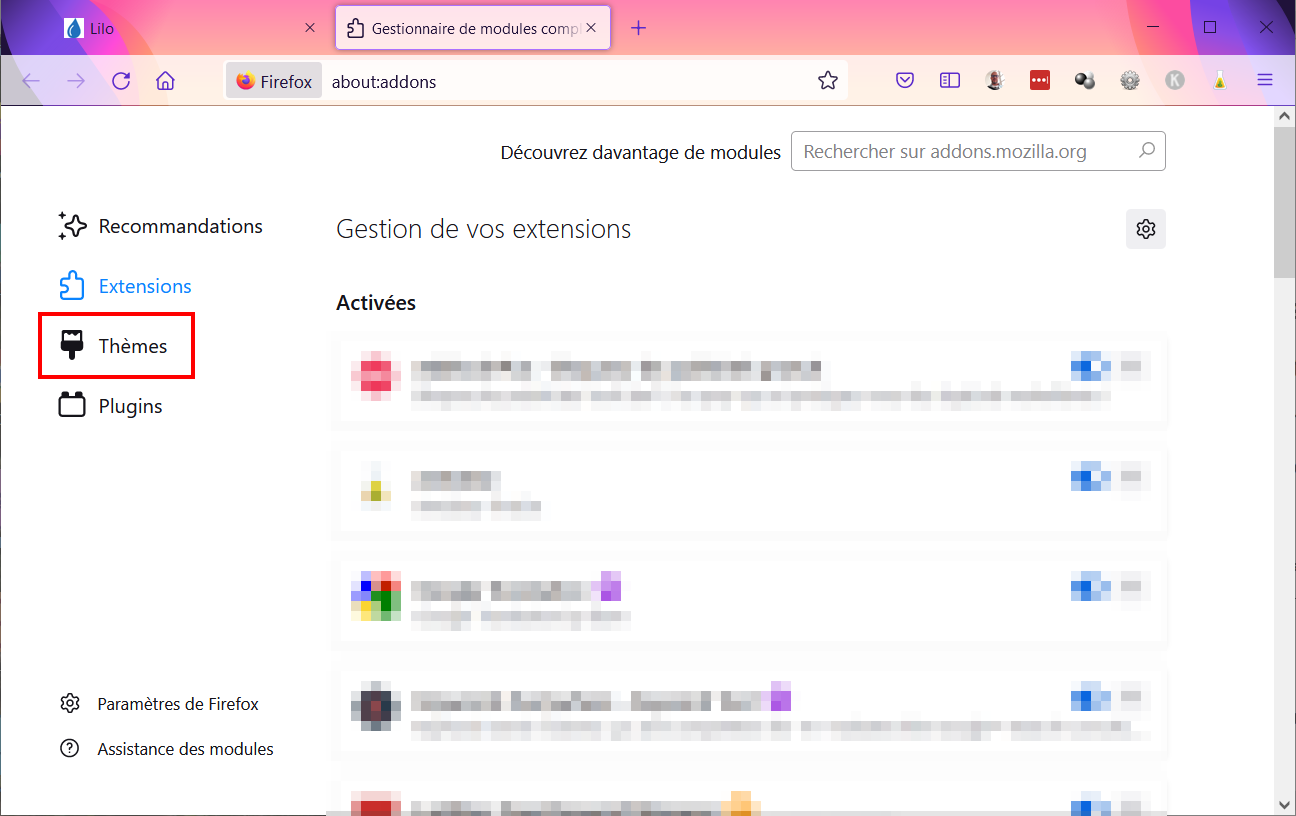Click the avatar extension icon in toolbar
Image resolution: width=1296 pixels, height=816 pixels.
click(x=995, y=81)
